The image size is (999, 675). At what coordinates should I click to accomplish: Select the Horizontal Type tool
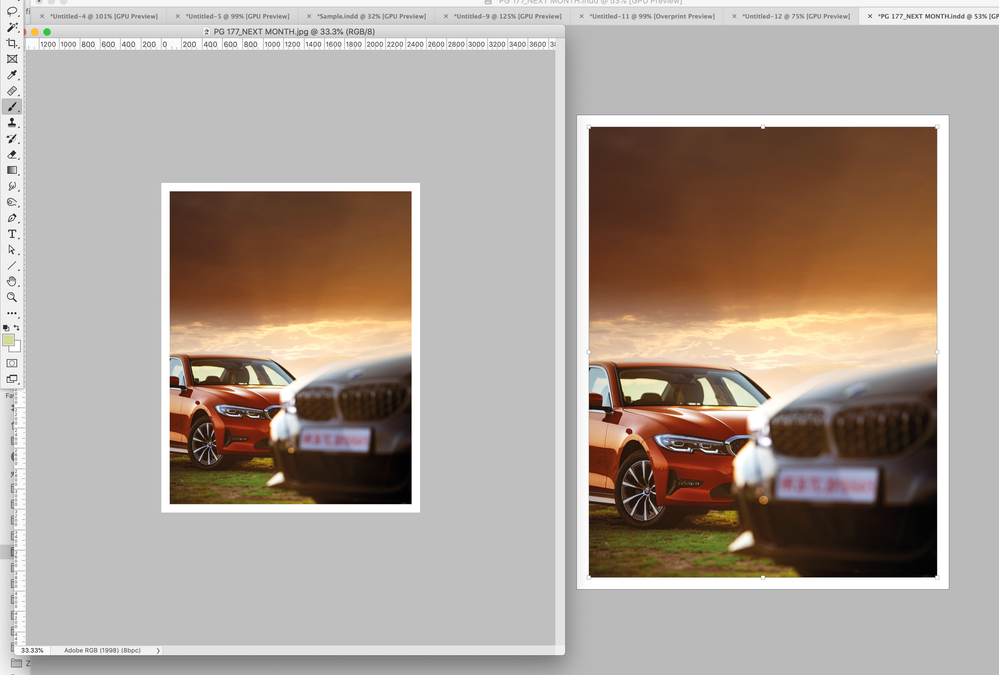[x=13, y=233]
